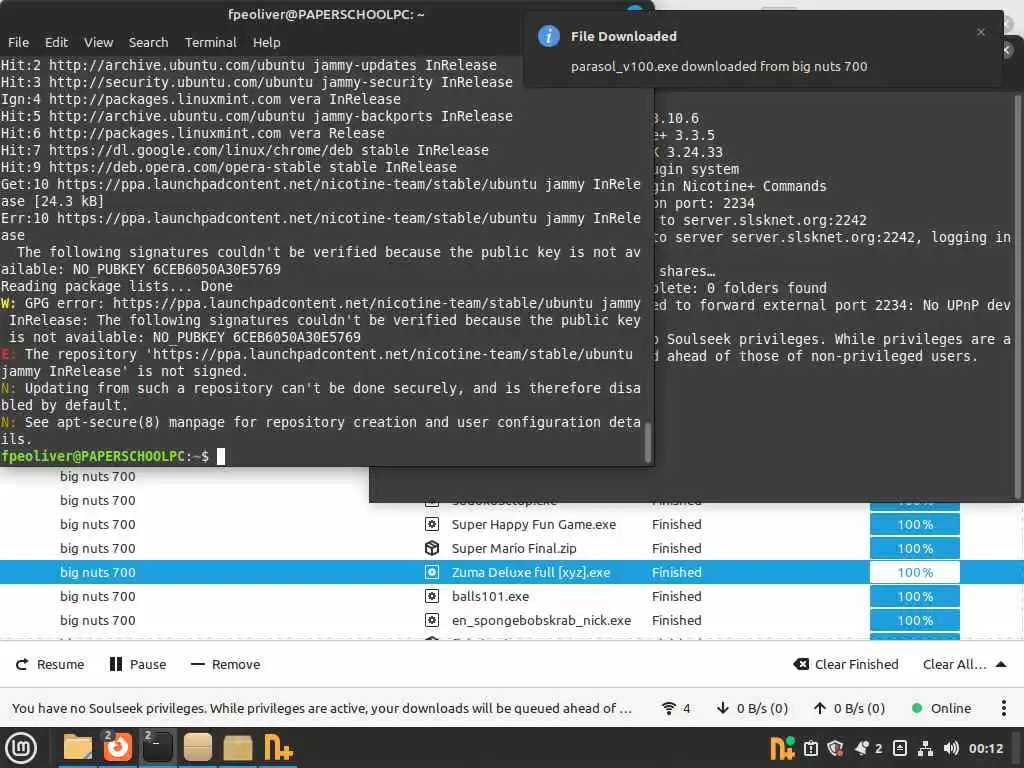Open the network connections tray icon
The height and width of the screenshot is (768, 1024).
925,748
